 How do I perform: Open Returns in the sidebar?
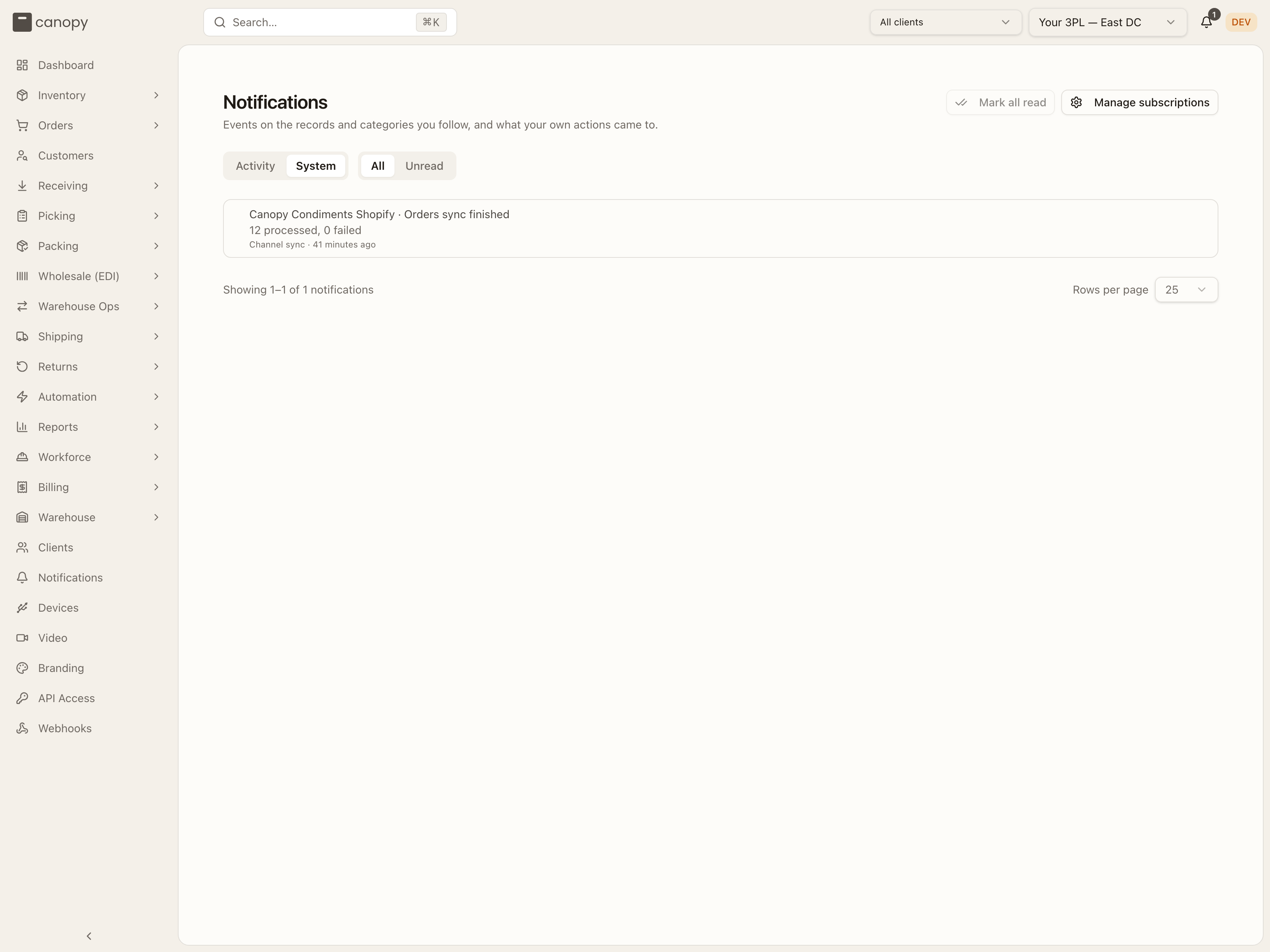pyautogui.click(x=89, y=367)
